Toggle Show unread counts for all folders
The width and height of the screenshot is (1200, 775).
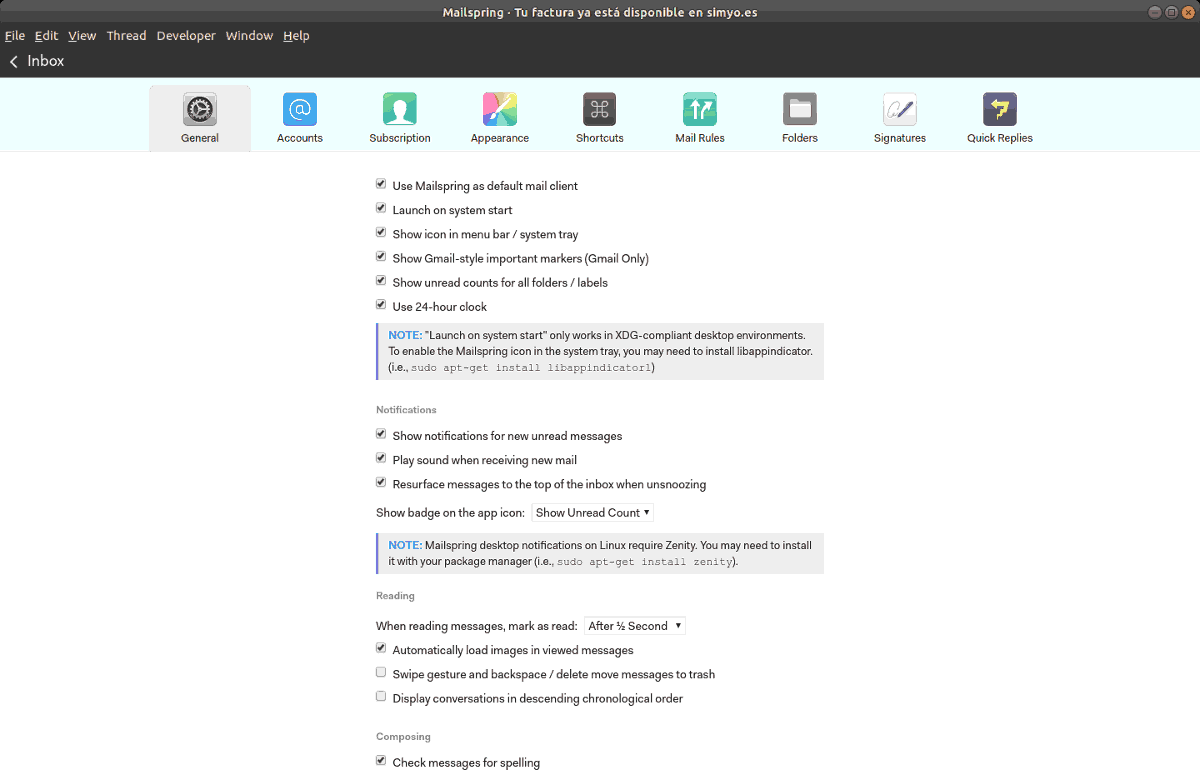tap(381, 280)
